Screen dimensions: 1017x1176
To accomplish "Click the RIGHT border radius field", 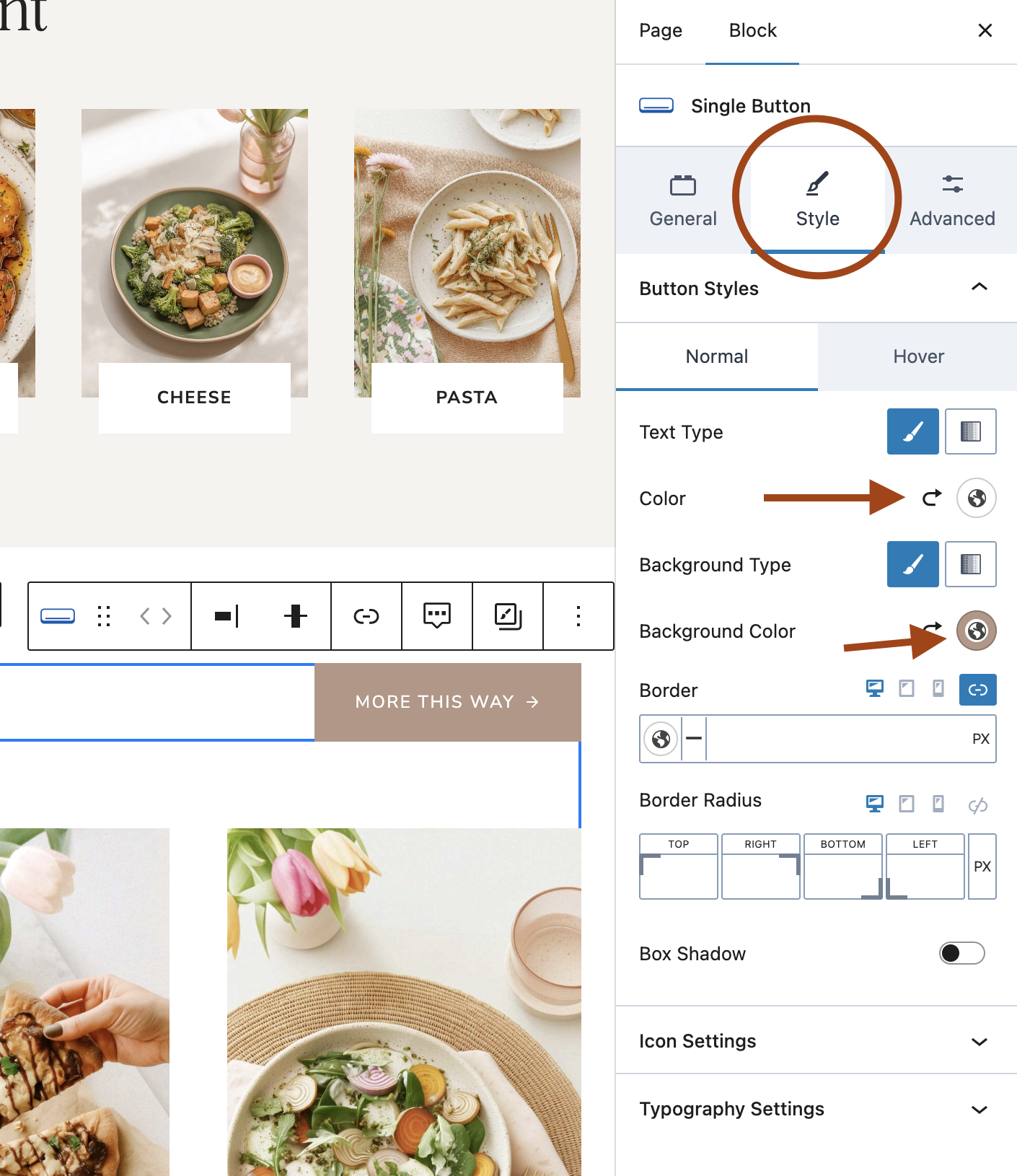I will click(x=760, y=876).
